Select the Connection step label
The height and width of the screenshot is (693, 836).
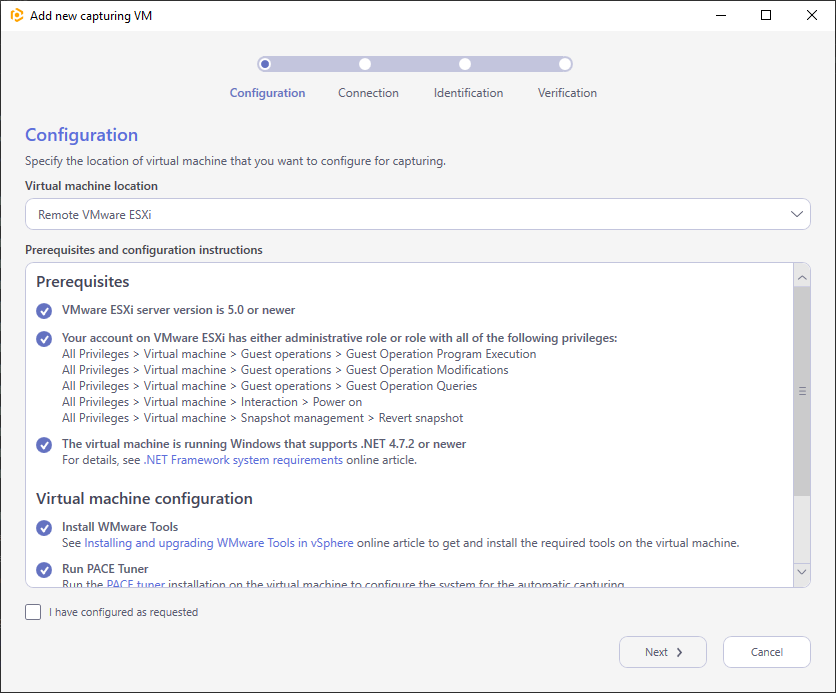tap(368, 93)
